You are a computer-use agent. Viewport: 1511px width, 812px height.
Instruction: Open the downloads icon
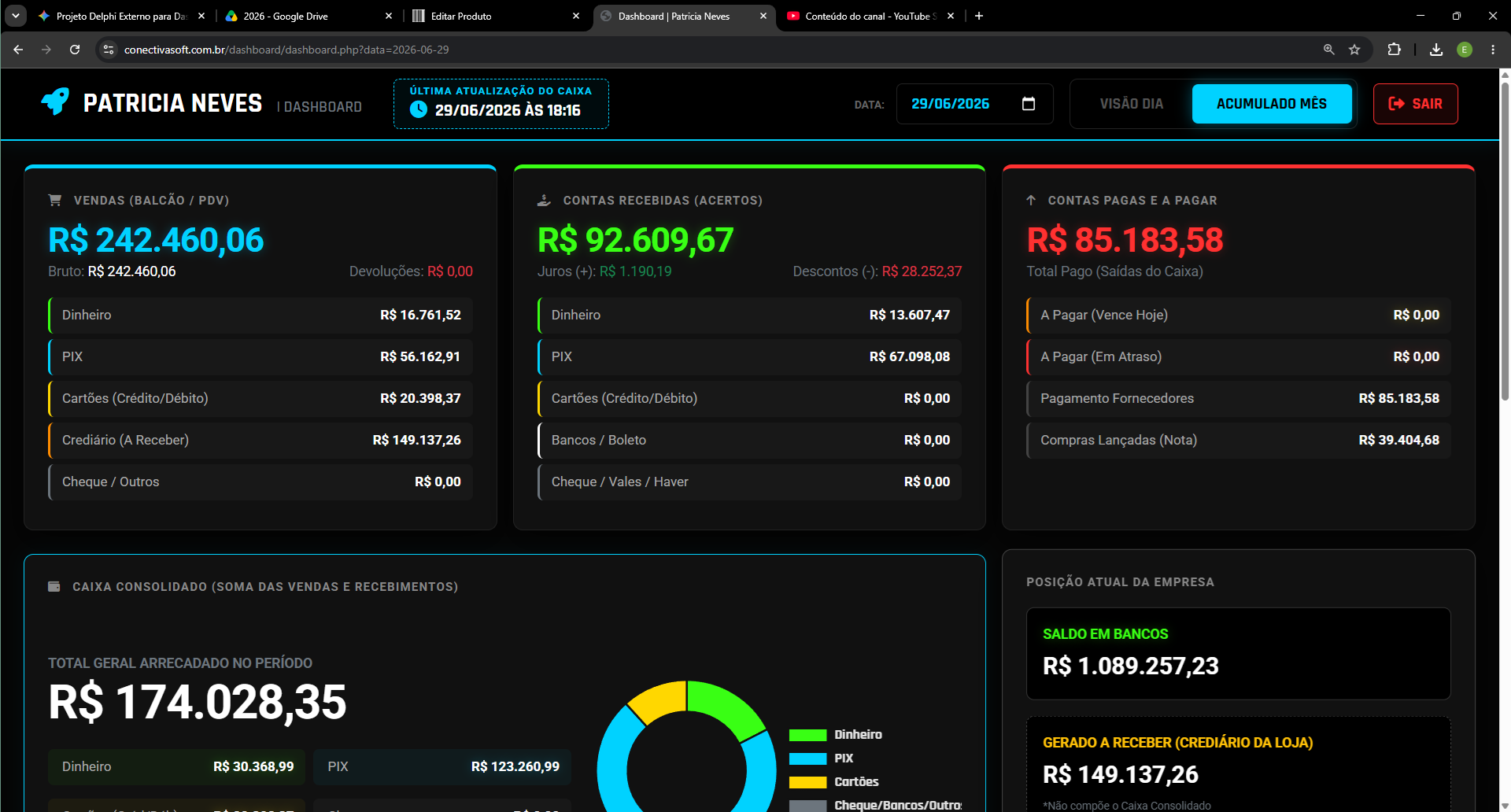[1436, 50]
